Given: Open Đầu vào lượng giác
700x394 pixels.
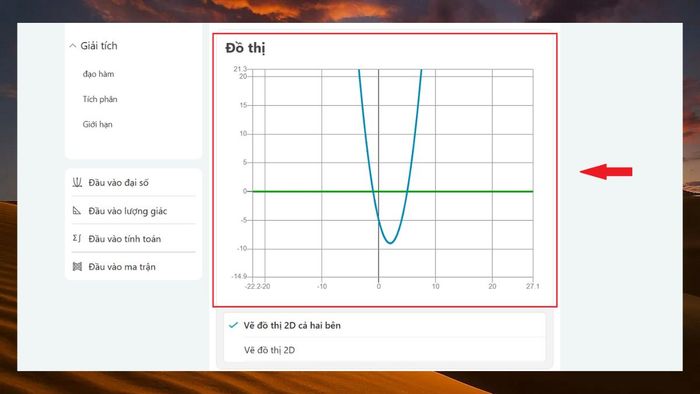Looking at the screenshot, I should click(x=128, y=211).
